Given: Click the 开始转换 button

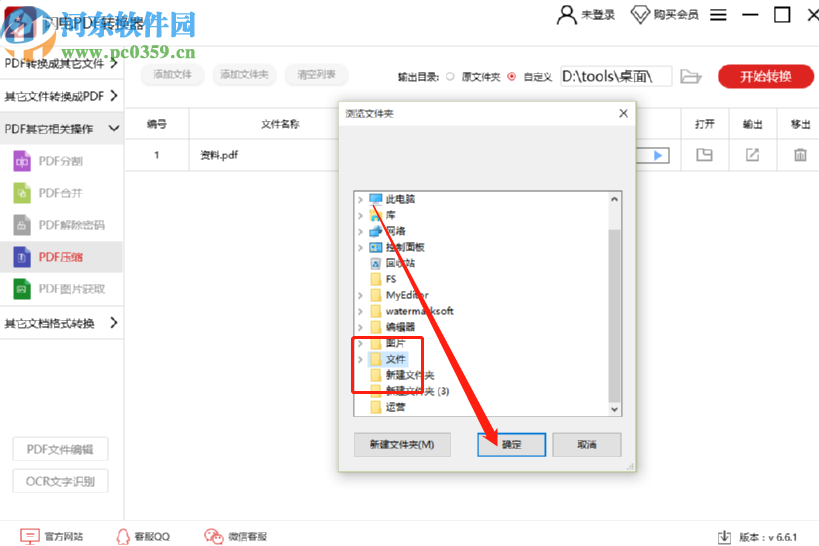Looking at the screenshot, I should click(x=766, y=76).
